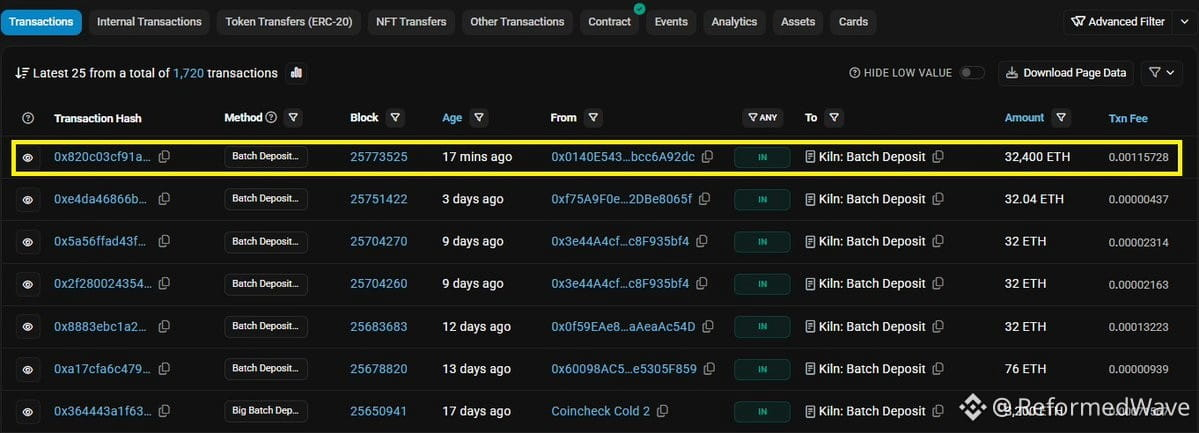Open the Events tab
The width and height of the screenshot is (1199, 433).
coord(671,21)
